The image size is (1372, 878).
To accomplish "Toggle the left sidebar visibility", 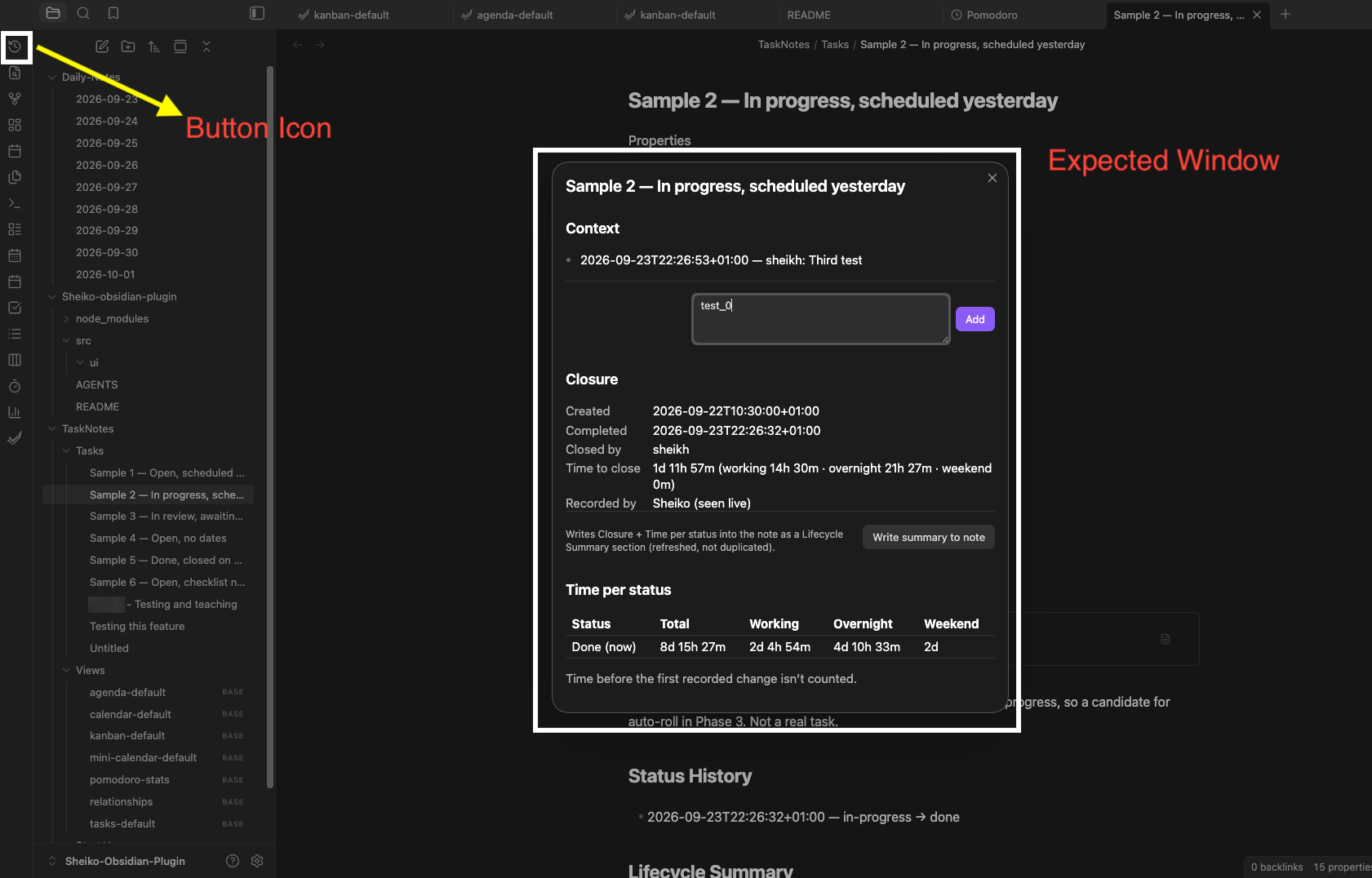I will tap(257, 13).
